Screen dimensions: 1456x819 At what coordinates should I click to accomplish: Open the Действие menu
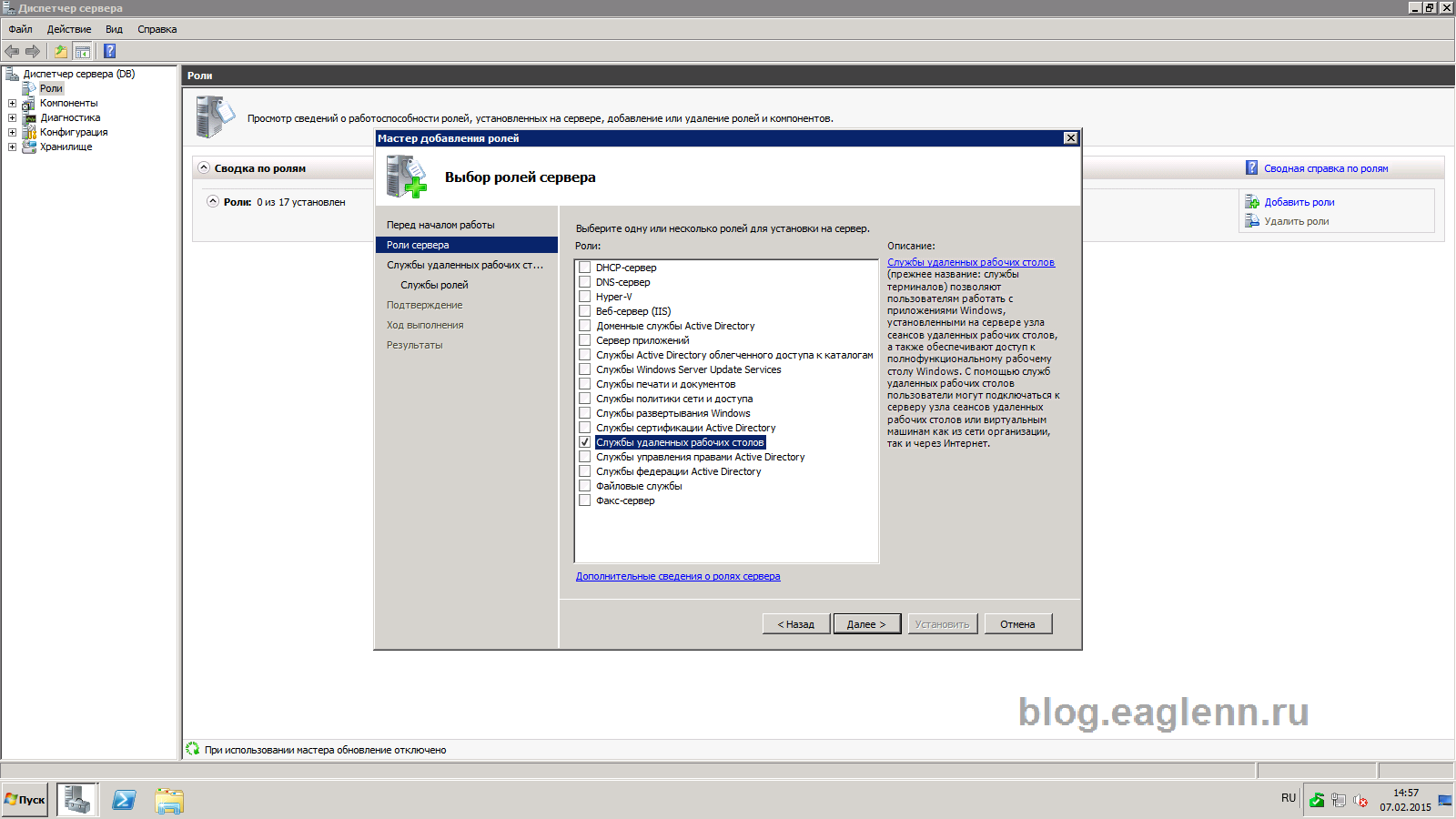coord(69,29)
